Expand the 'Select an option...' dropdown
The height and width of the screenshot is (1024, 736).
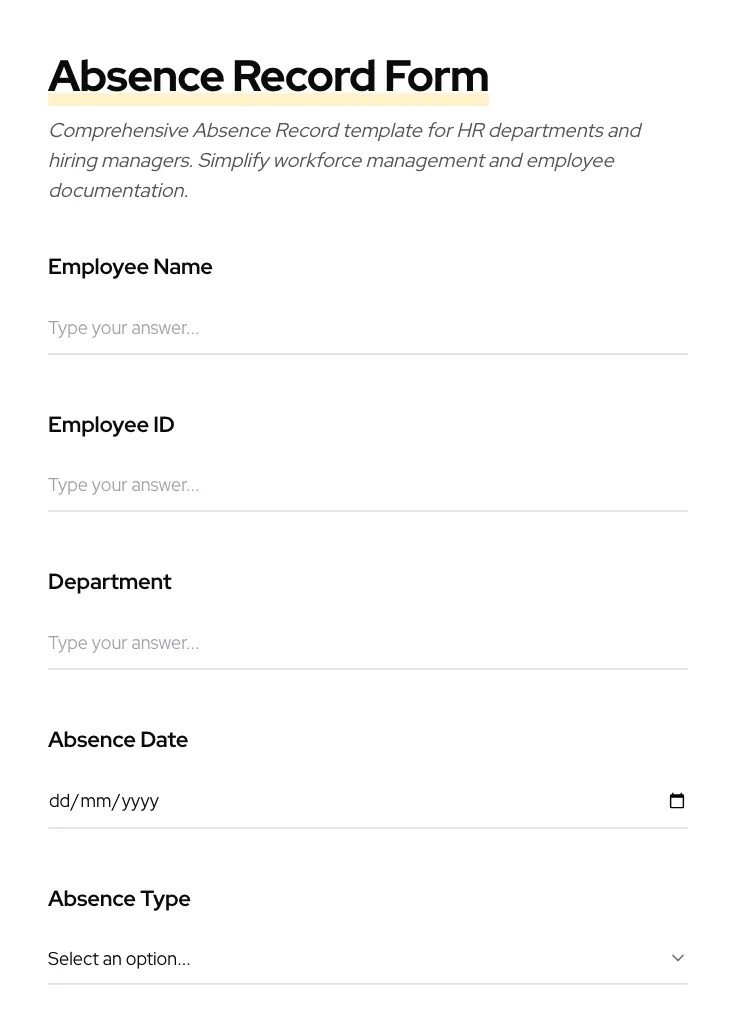(x=367, y=958)
